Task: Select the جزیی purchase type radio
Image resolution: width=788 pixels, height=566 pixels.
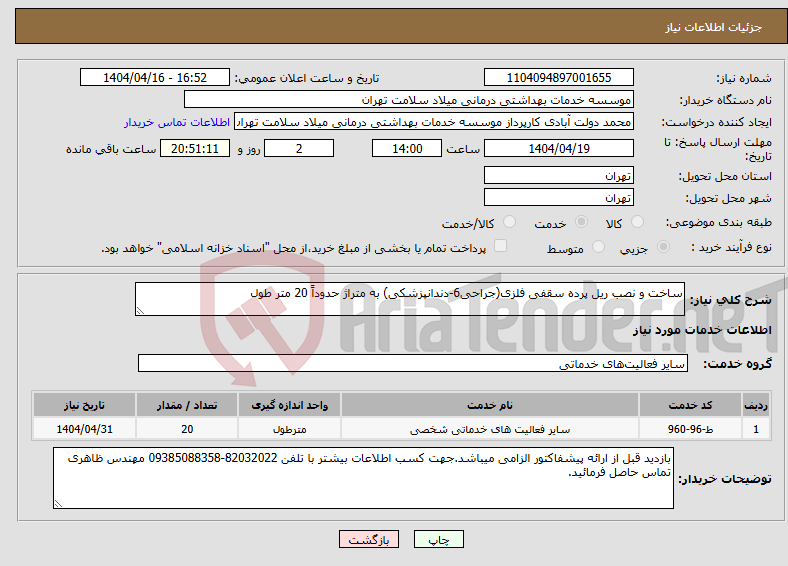Action: [663, 247]
